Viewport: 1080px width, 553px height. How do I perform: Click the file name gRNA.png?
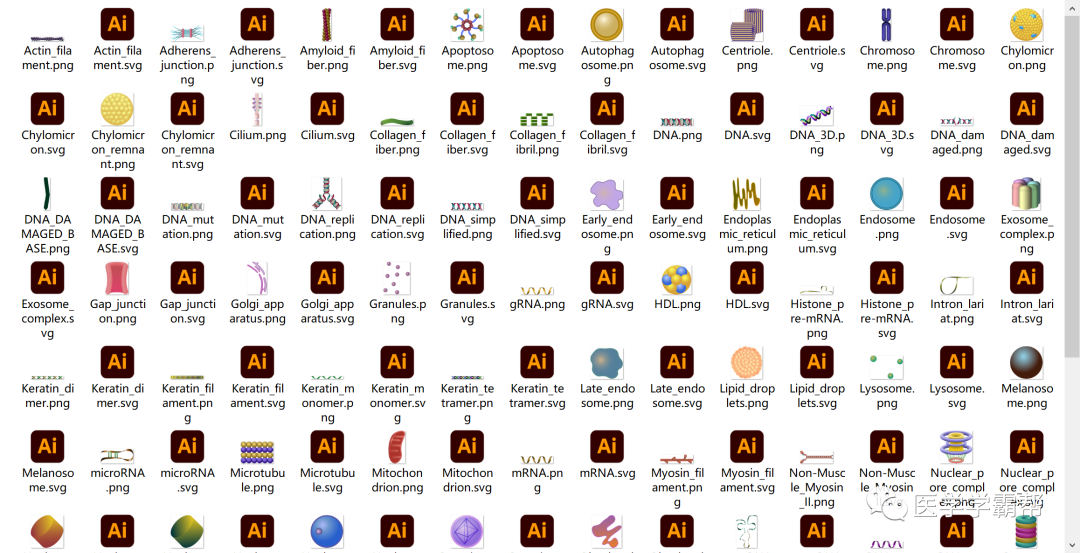pos(537,304)
